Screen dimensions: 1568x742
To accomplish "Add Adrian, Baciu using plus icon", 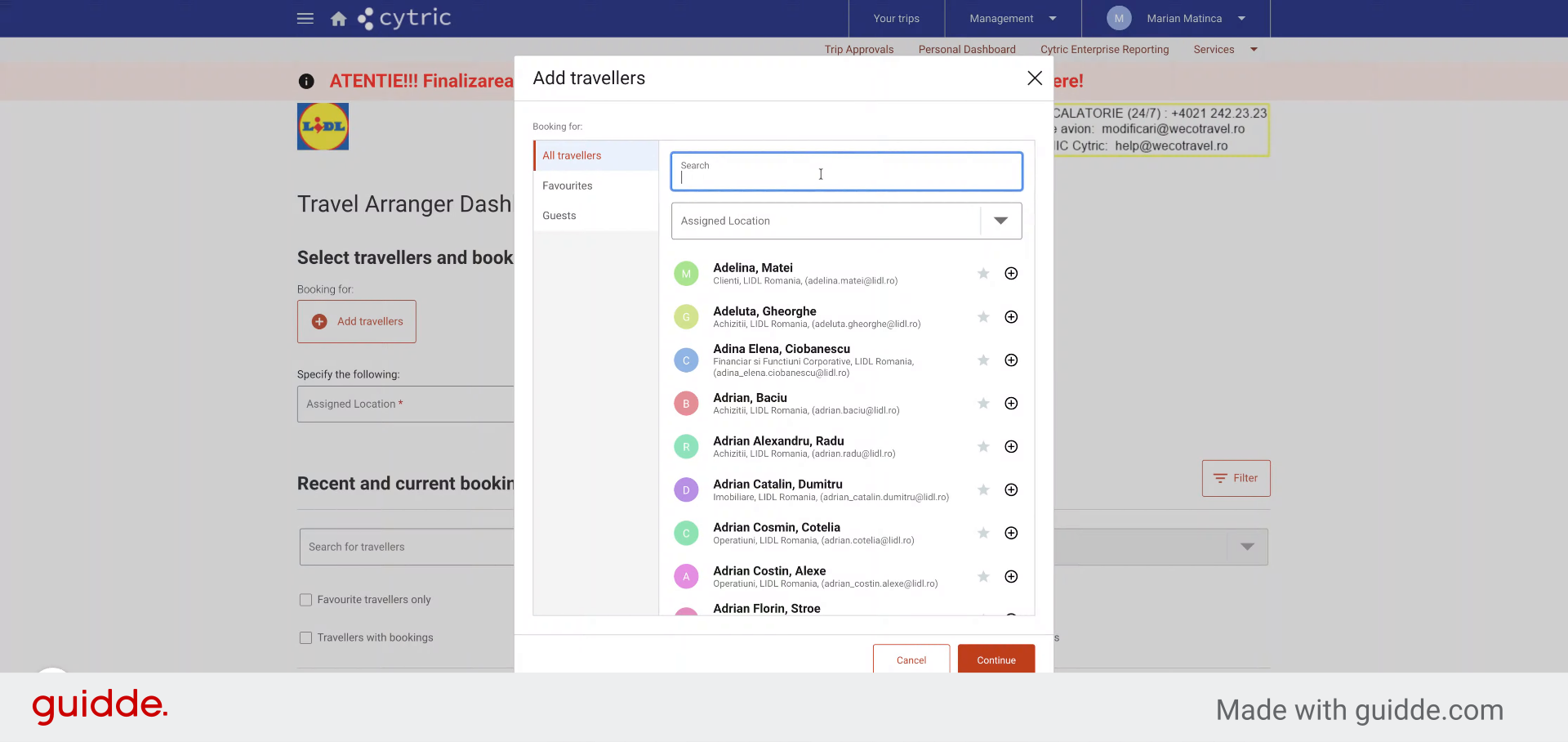I will (x=1011, y=404).
